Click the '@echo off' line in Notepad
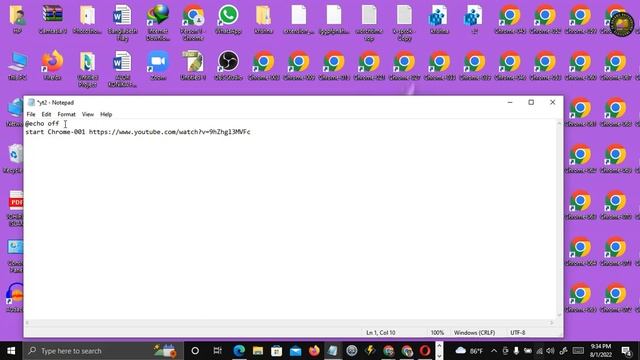This screenshot has width=640, height=360. coord(42,123)
